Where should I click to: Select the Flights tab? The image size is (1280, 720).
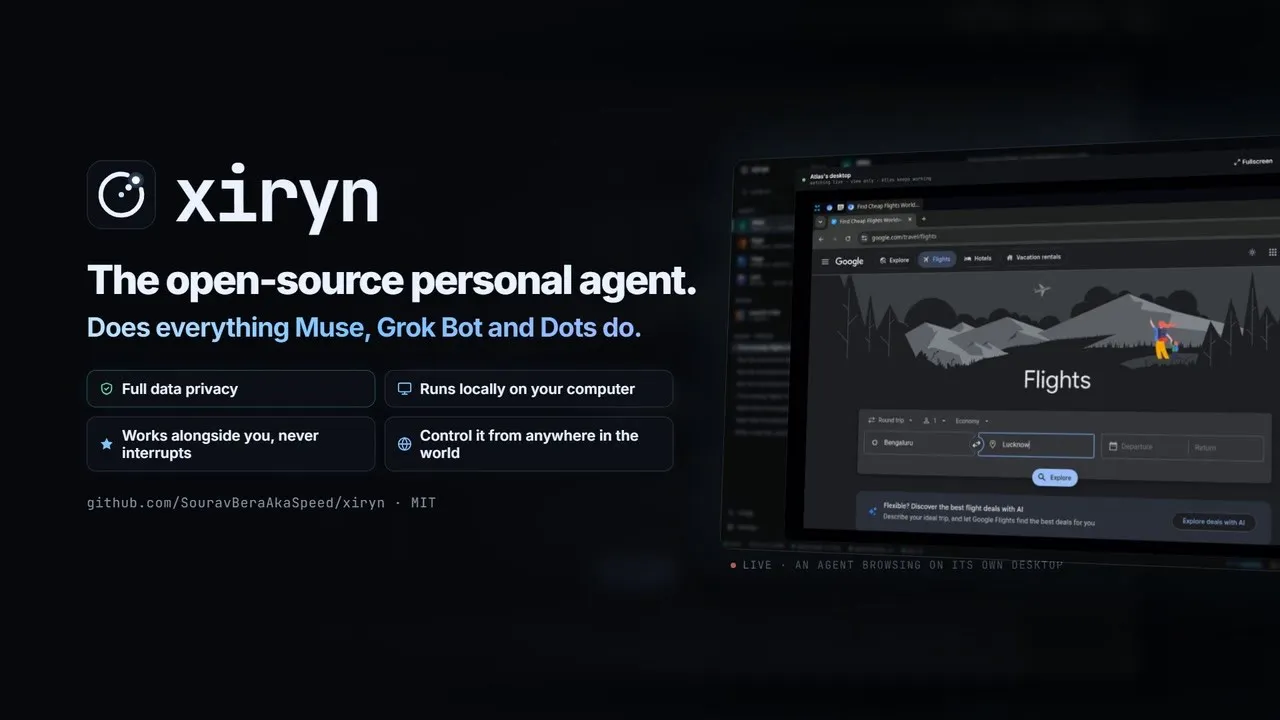tap(937, 259)
